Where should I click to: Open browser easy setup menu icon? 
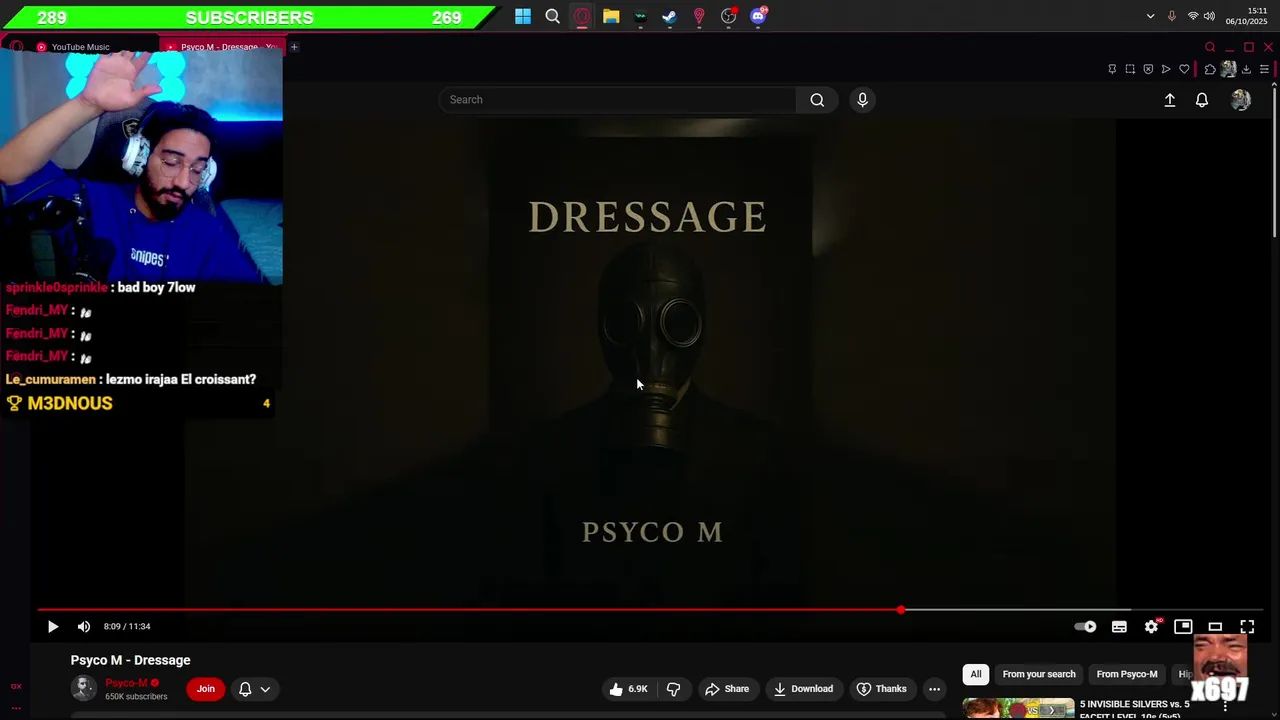[1264, 69]
